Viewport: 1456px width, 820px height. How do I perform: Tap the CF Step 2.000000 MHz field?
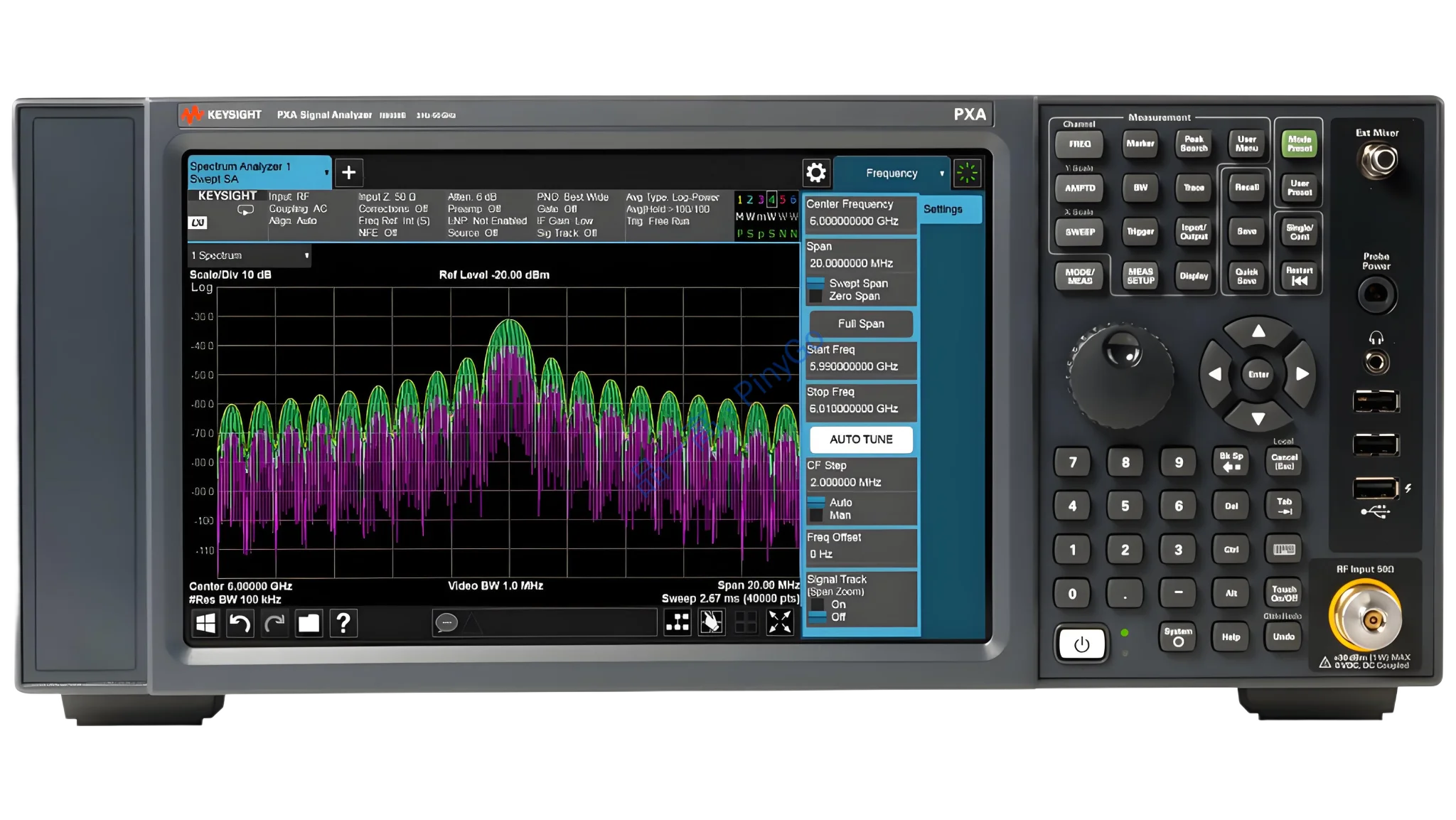point(861,474)
